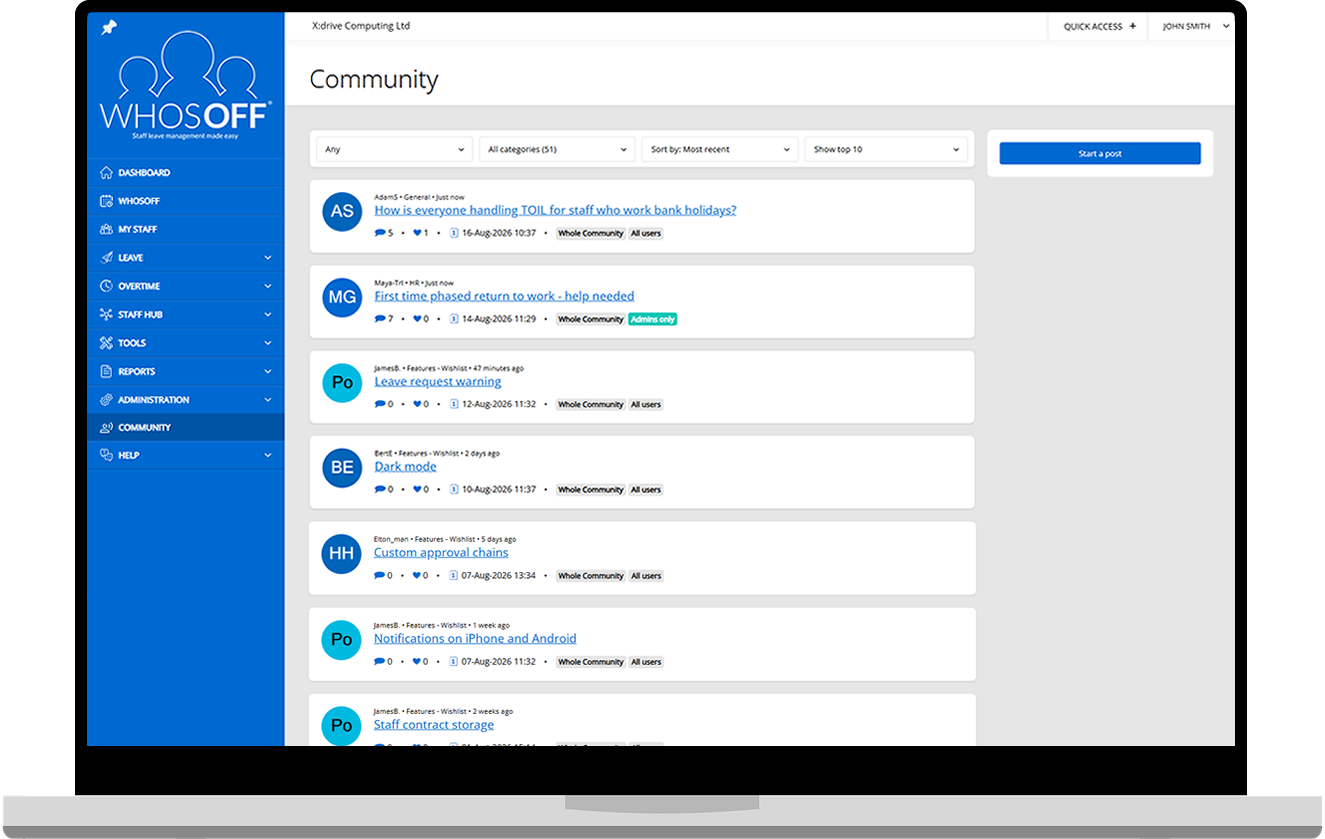Viewport: 1325px width, 839px height.
Task: Click the Tools wrench icon
Action: coord(107,343)
